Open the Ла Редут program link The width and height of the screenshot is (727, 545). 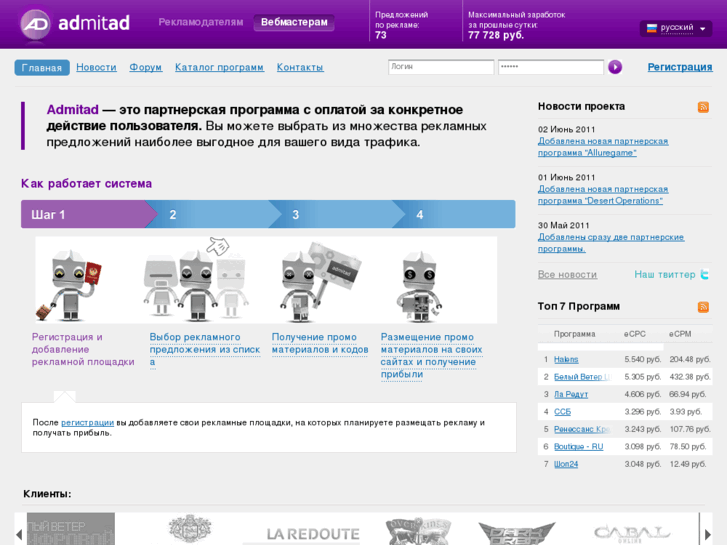click(571, 394)
